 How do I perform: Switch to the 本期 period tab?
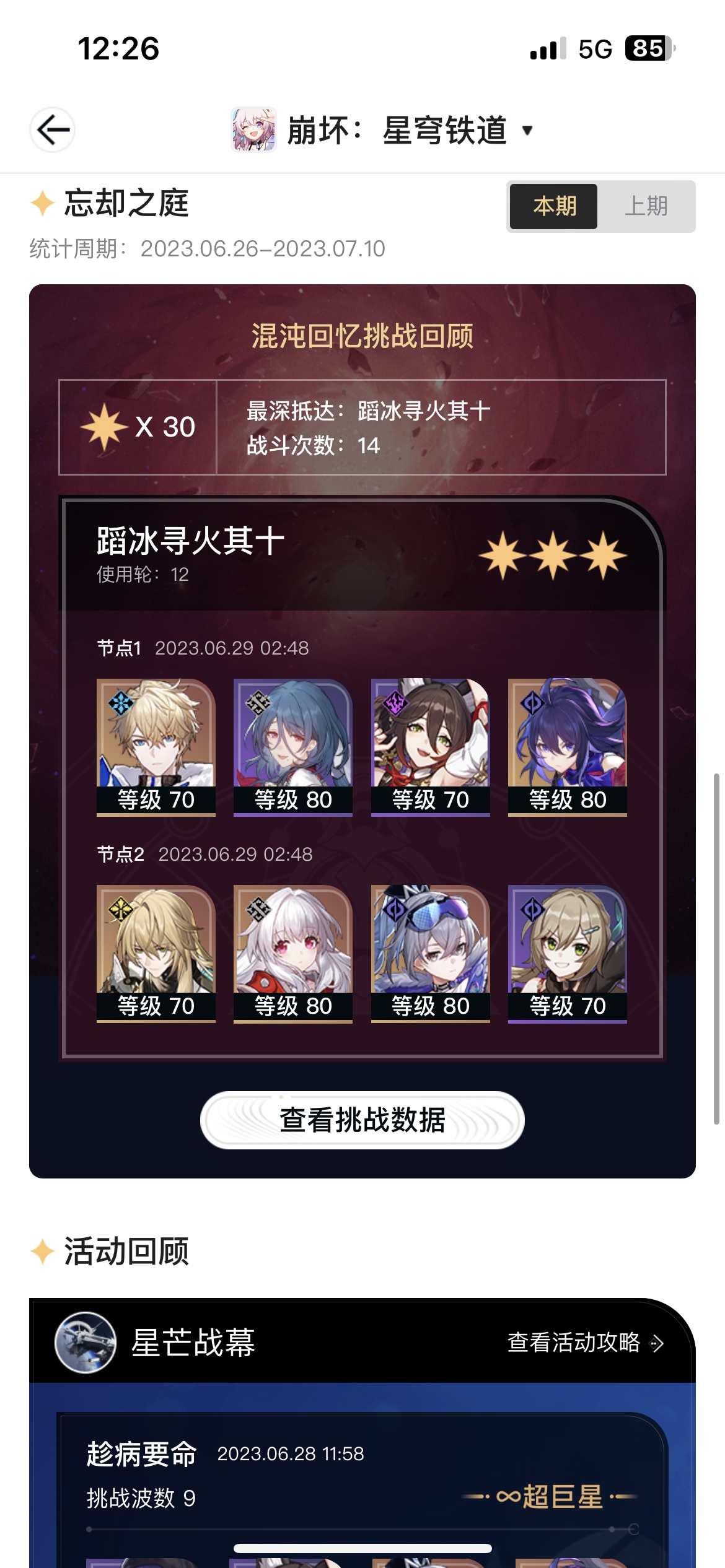point(554,206)
